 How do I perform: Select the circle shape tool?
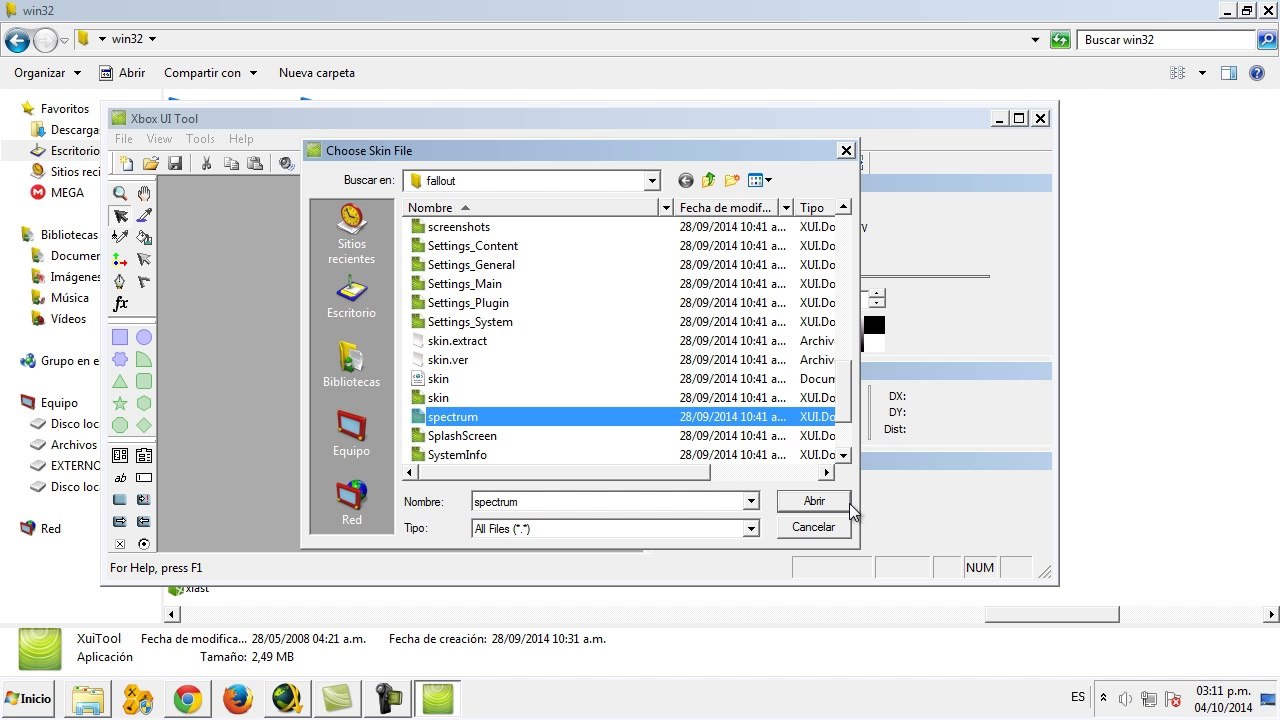click(x=144, y=337)
